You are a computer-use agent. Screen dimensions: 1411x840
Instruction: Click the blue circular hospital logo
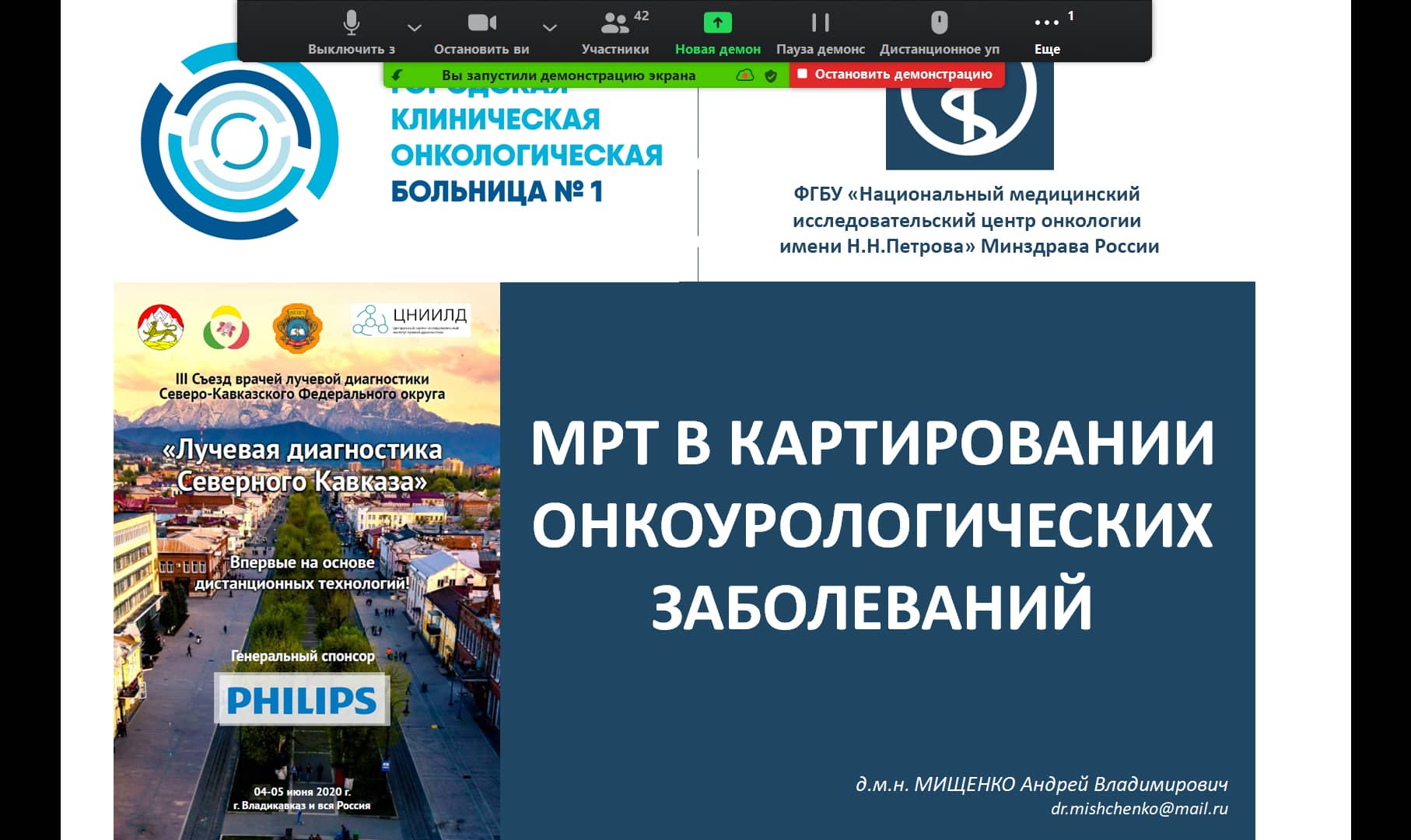(240, 142)
